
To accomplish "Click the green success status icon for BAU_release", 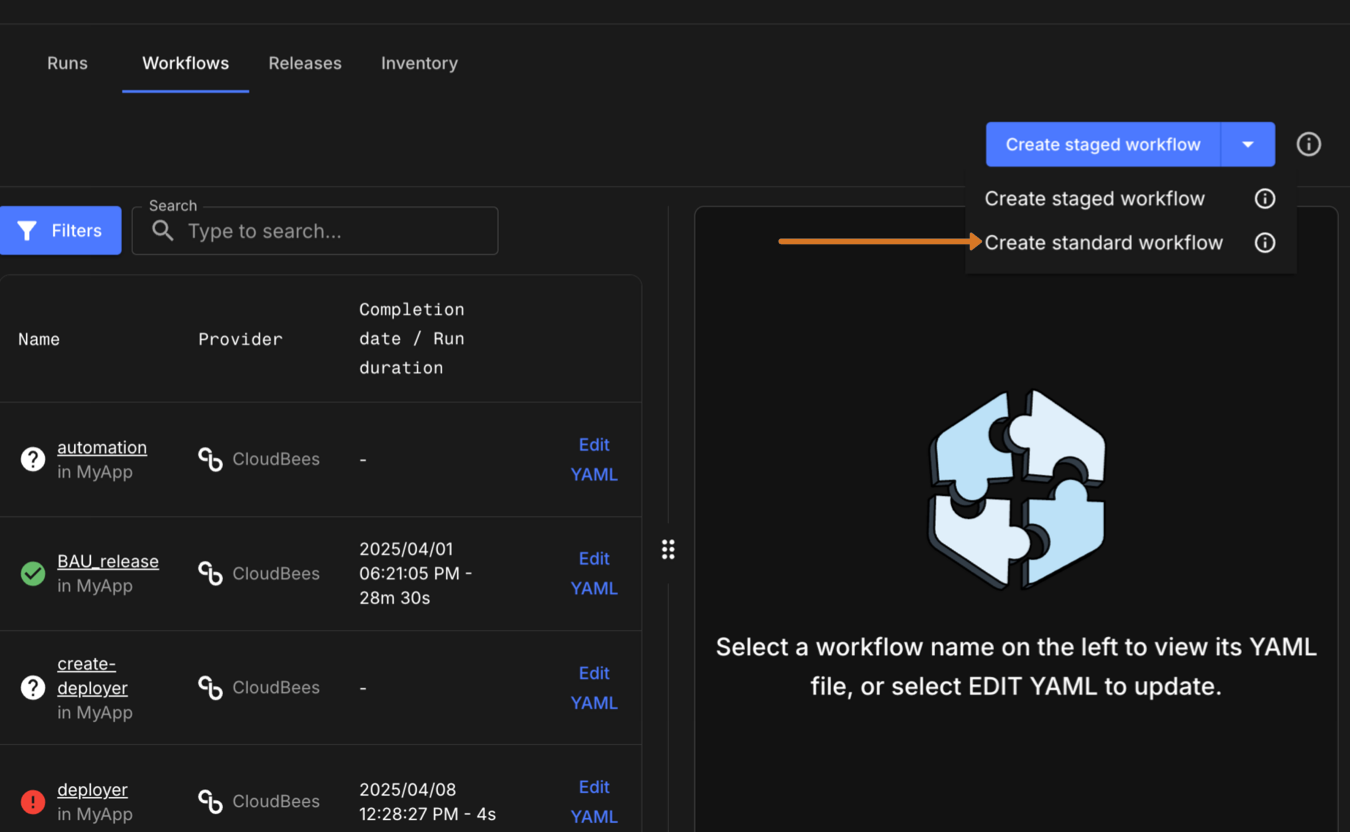I will point(32,574).
